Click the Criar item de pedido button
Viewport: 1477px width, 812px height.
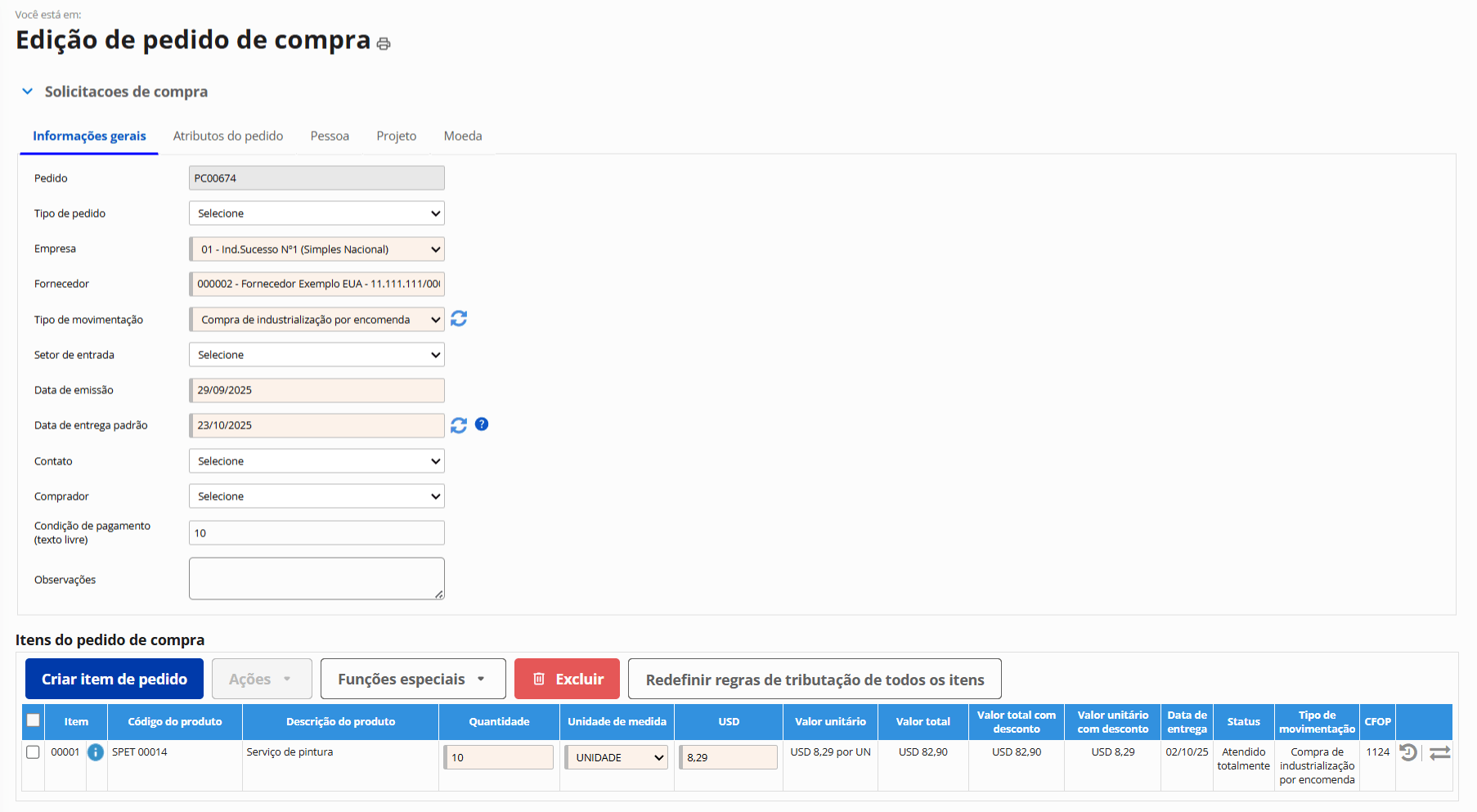point(114,680)
